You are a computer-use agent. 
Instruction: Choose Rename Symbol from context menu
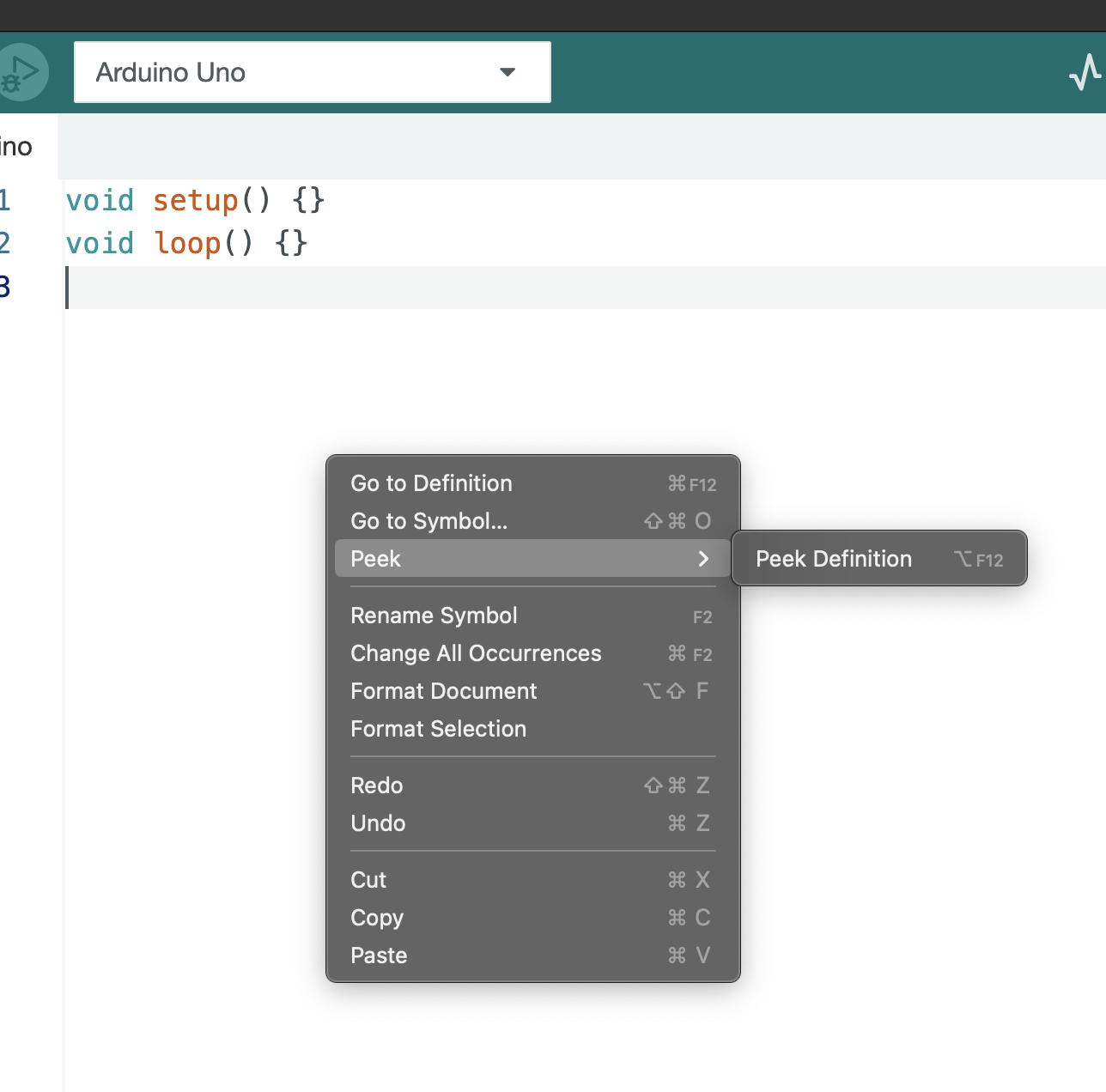[x=533, y=616]
